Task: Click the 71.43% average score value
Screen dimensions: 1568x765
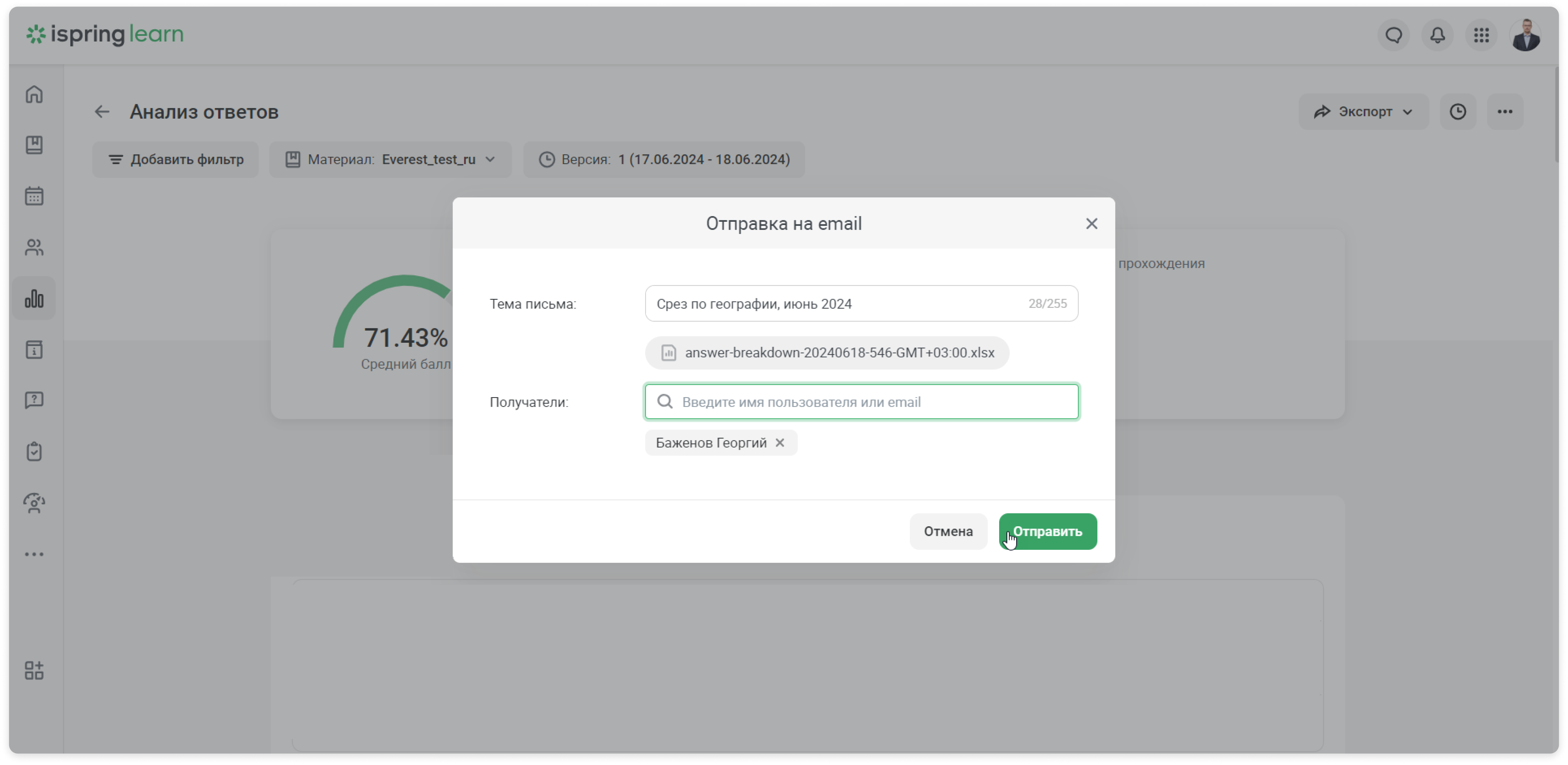Action: pos(405,338)
